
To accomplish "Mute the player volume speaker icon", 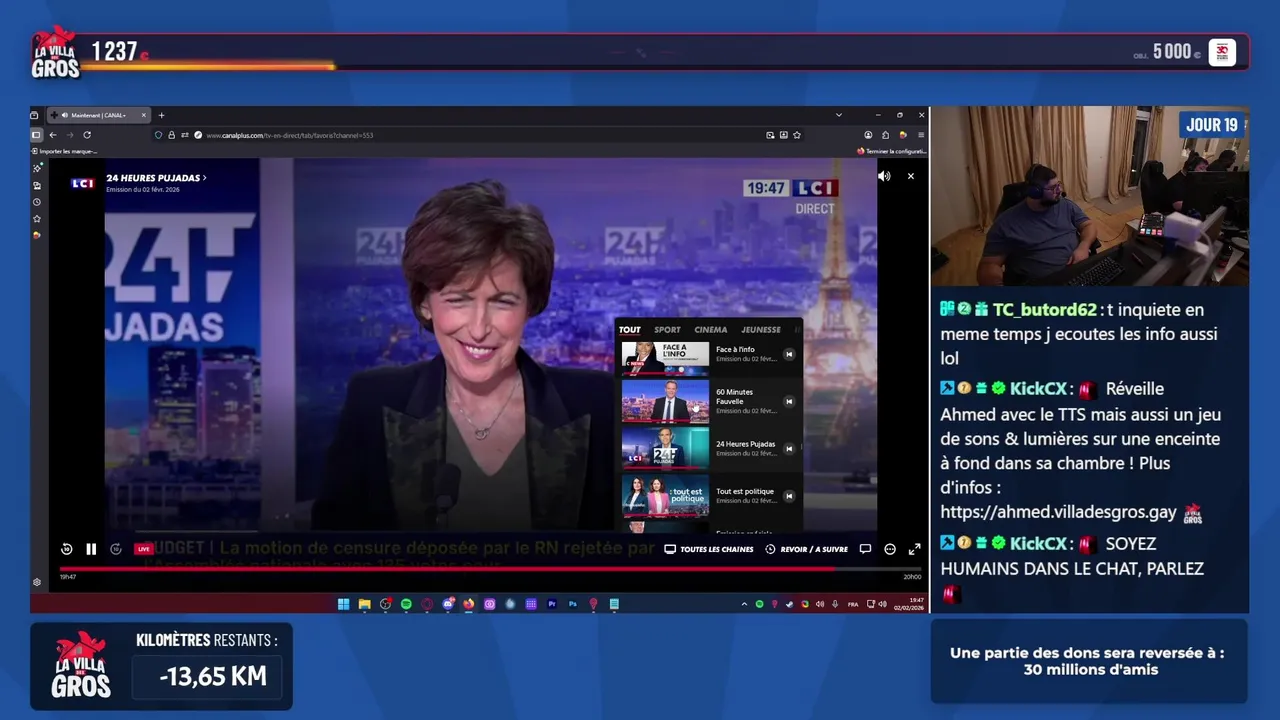I will pyautogui.click(x=884, y=176).
